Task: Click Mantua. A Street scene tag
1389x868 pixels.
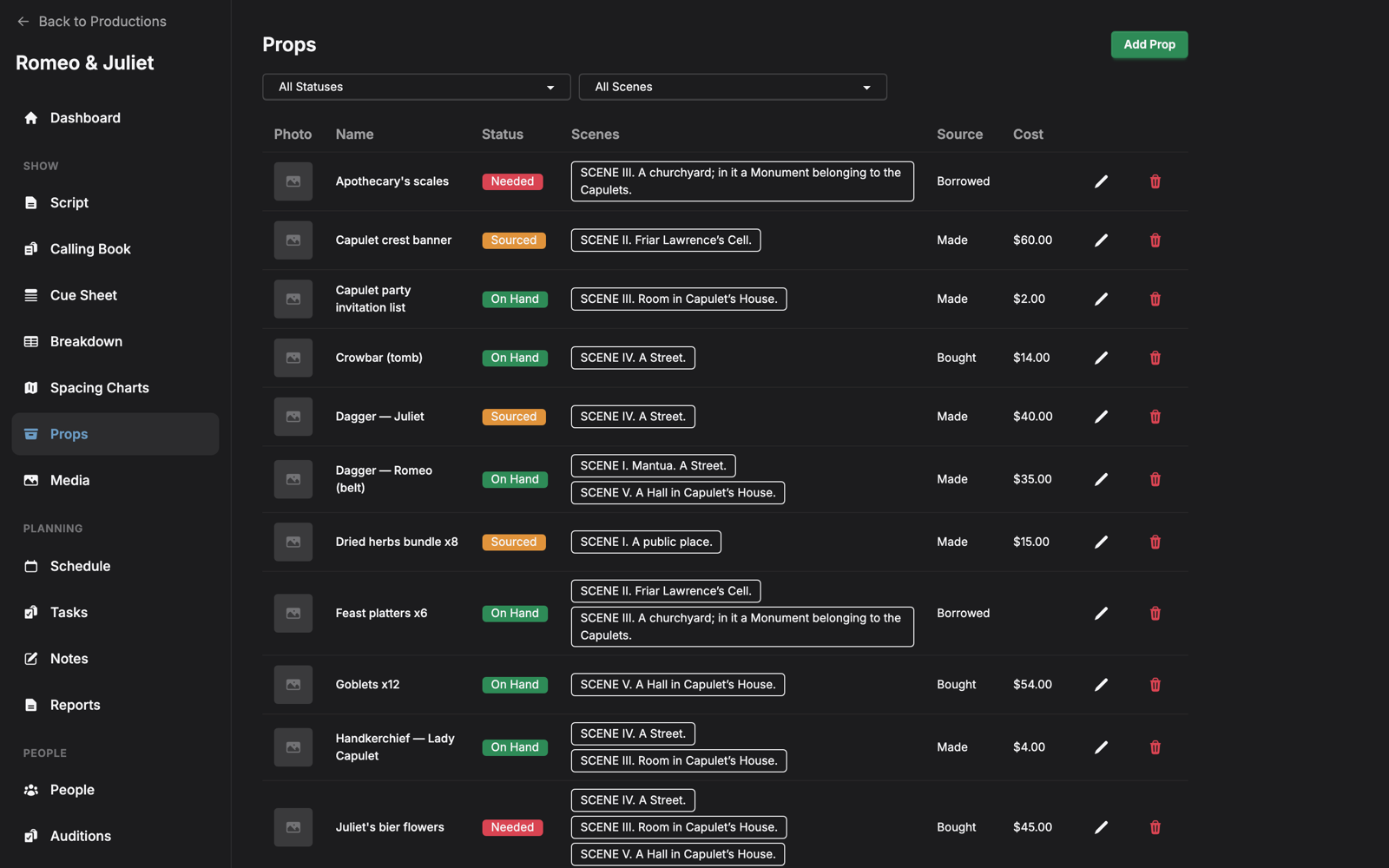Action: pyautogui.click(x=654, y=466)
